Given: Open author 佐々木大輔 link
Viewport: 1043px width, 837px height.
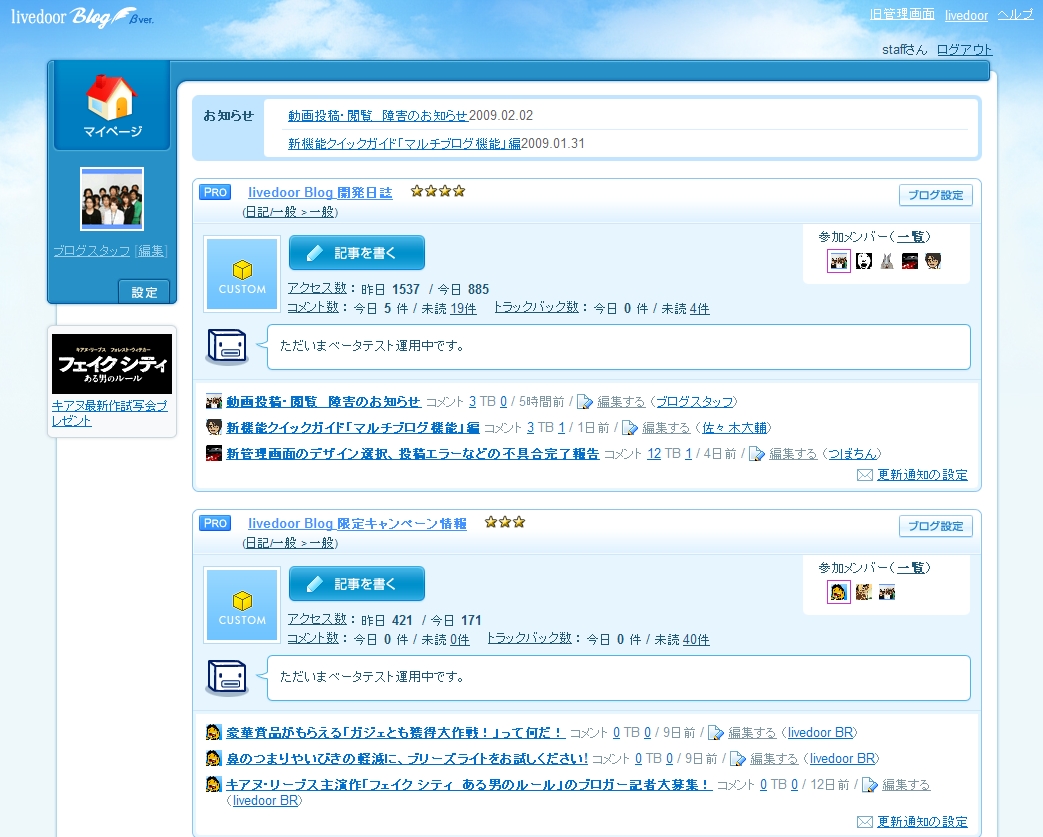Looking at the screenshot, I should [734, 428].
